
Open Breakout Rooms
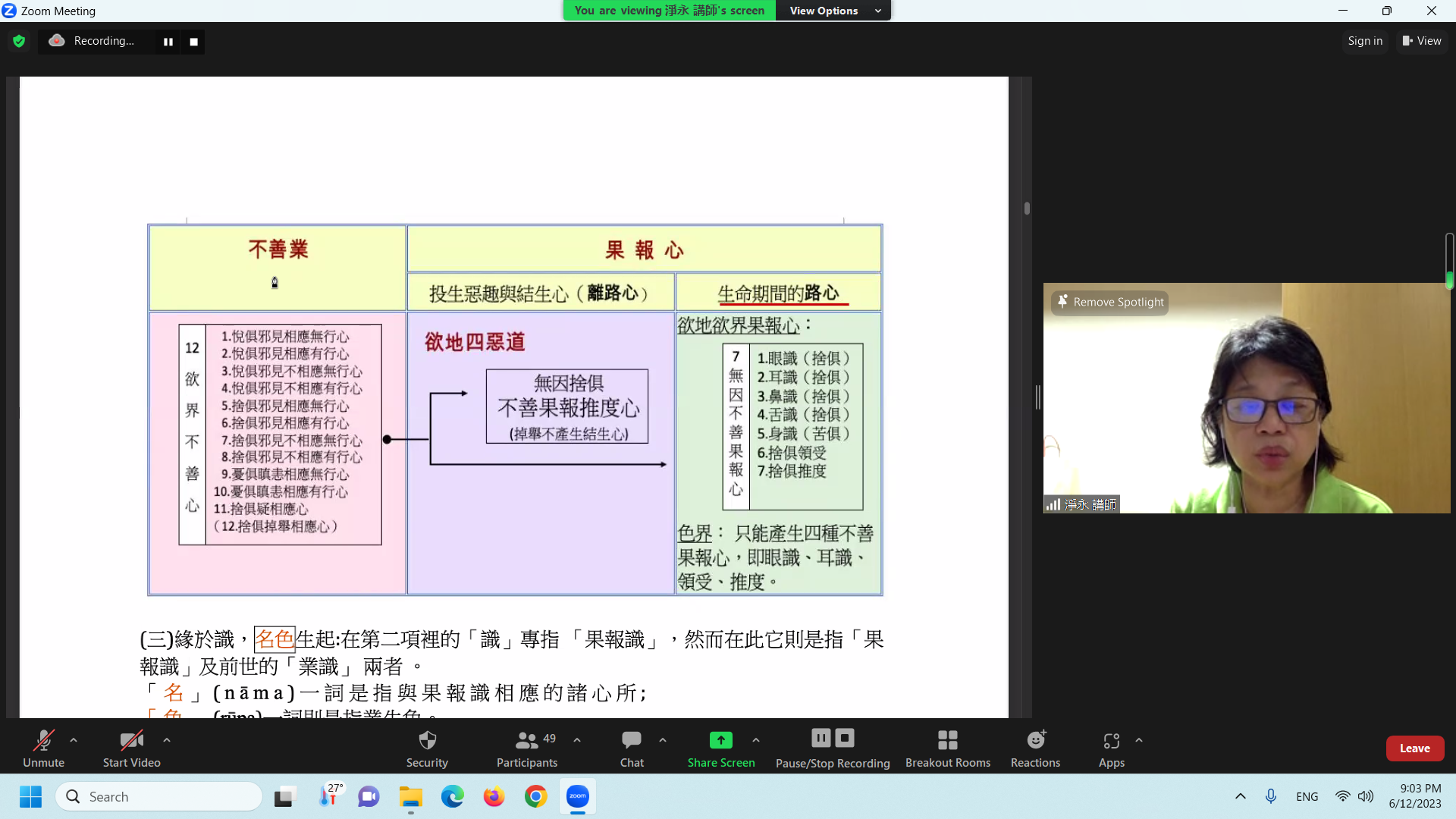click(947, 740)
